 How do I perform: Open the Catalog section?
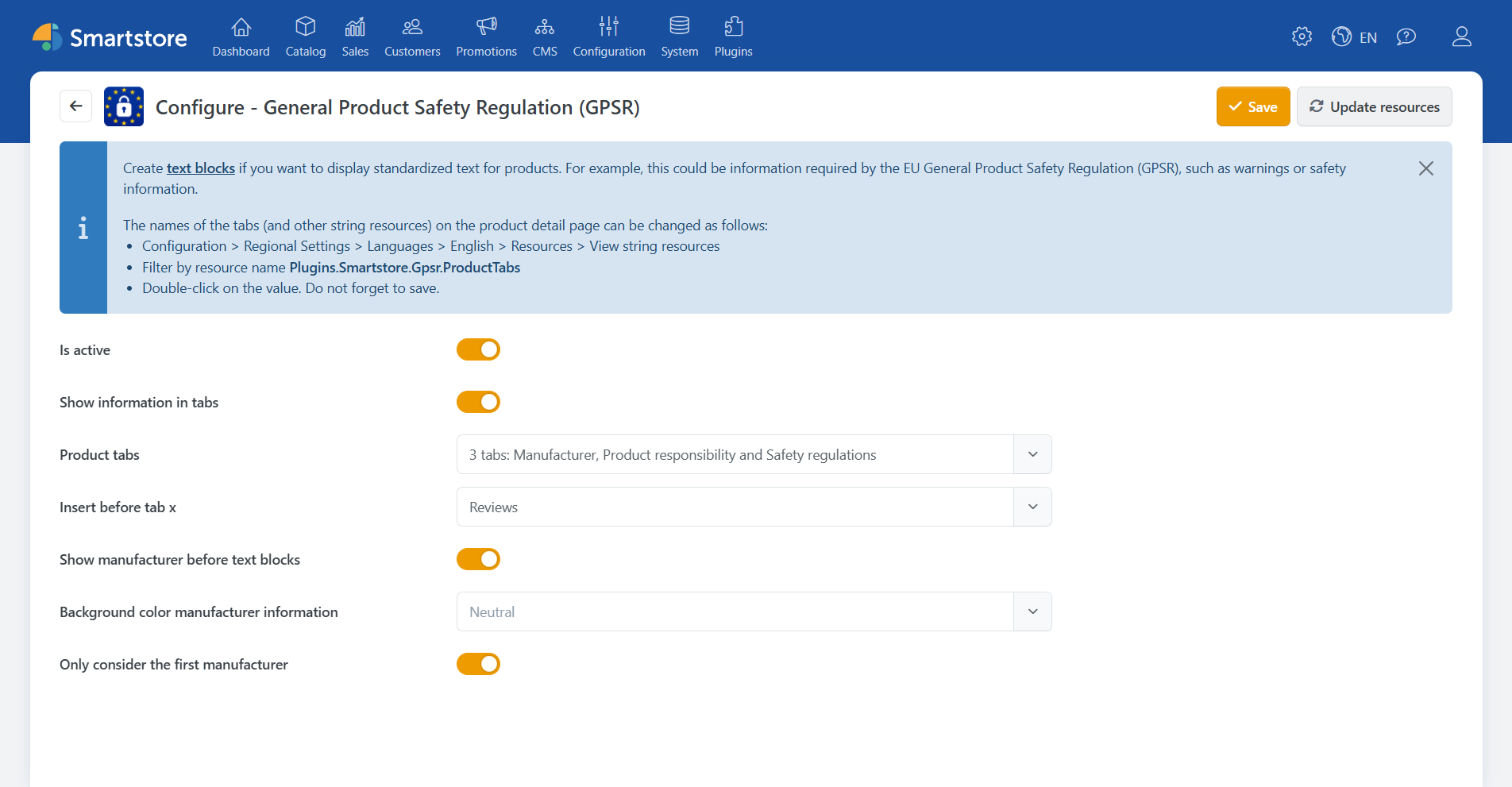305,37
